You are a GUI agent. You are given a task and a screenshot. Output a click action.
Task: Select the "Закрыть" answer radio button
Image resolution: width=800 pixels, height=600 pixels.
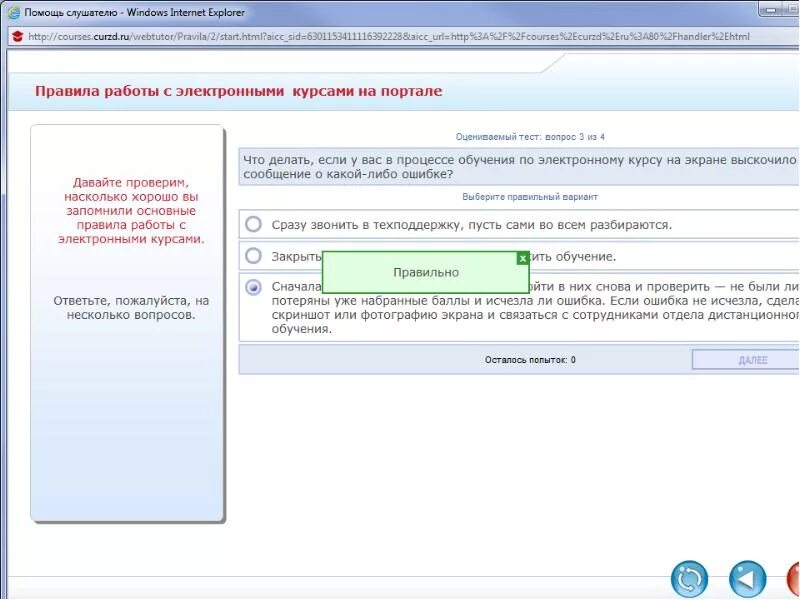coord(254,256)
